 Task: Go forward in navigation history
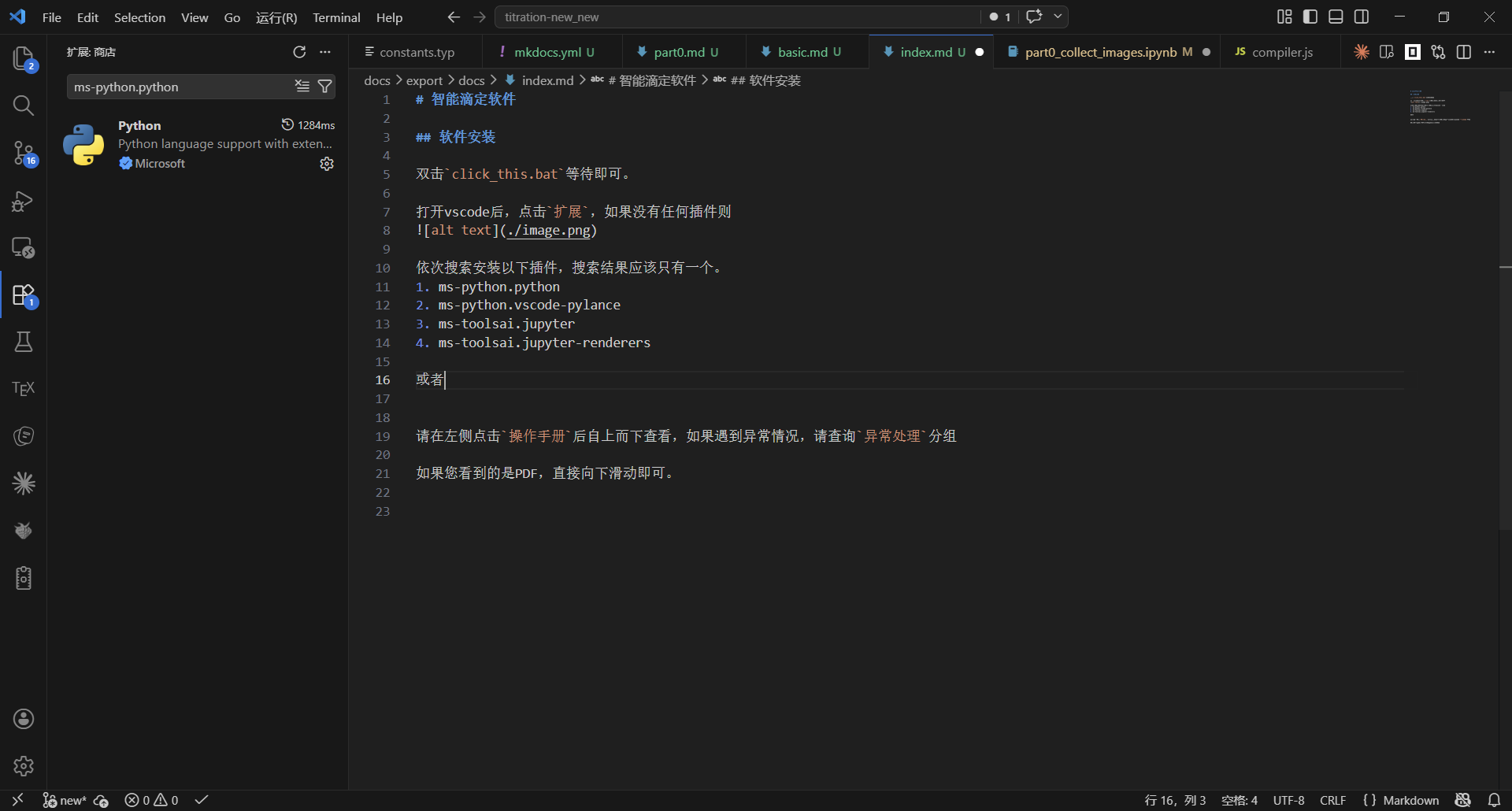pos(480,17)
